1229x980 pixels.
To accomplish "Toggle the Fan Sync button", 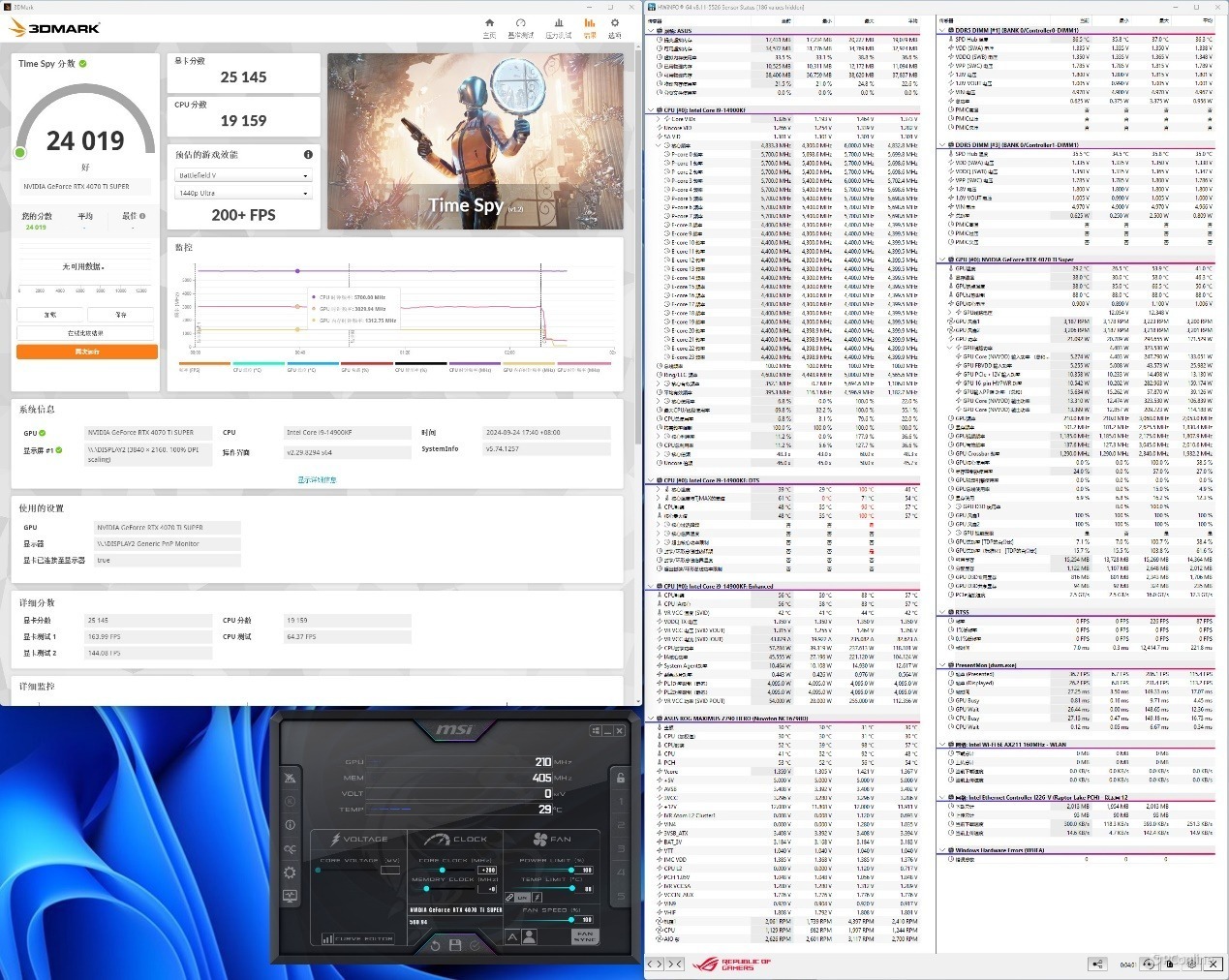I will tap(584, 936).
